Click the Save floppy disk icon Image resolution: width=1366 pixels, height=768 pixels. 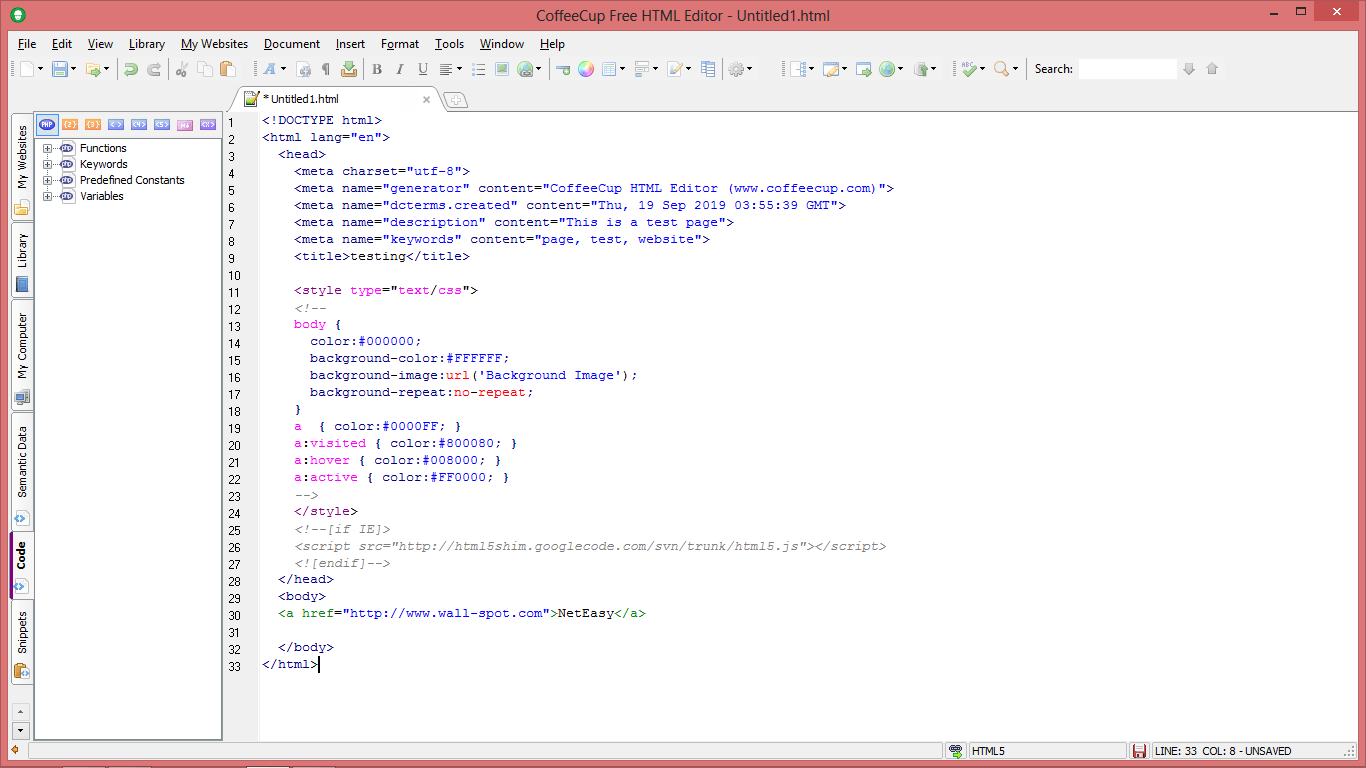[x=60, y=69]
